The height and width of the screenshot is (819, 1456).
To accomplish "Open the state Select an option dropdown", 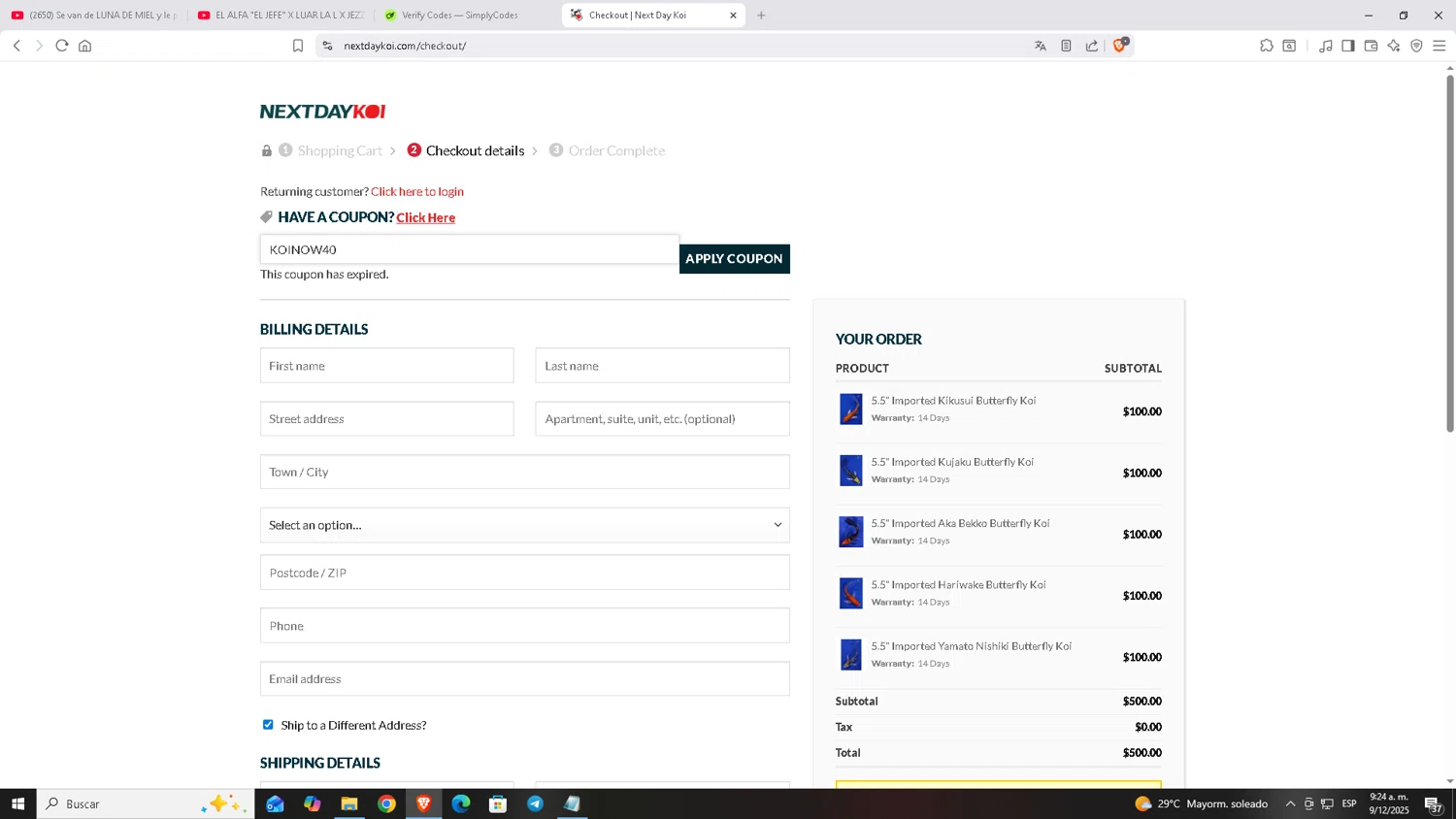I will 525,525.
